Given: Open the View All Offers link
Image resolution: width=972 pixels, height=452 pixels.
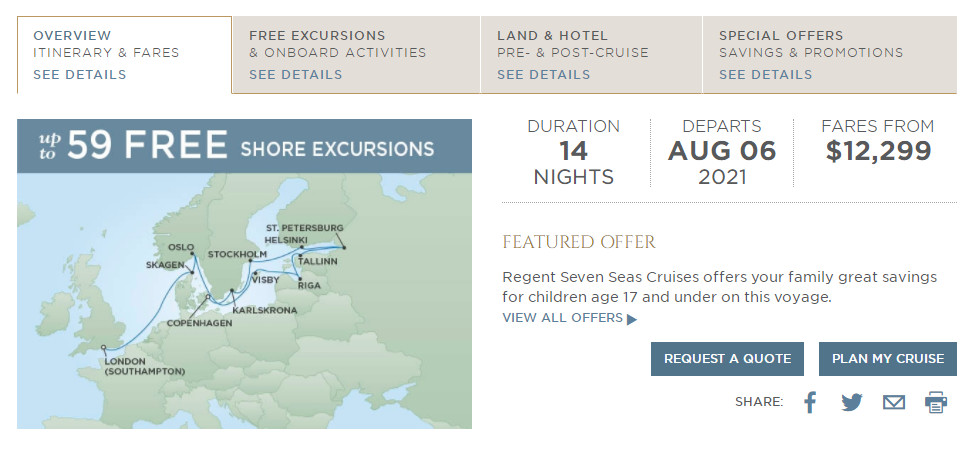Looking at the screenshot, I should pyautogui.click(x=562, y=318).
